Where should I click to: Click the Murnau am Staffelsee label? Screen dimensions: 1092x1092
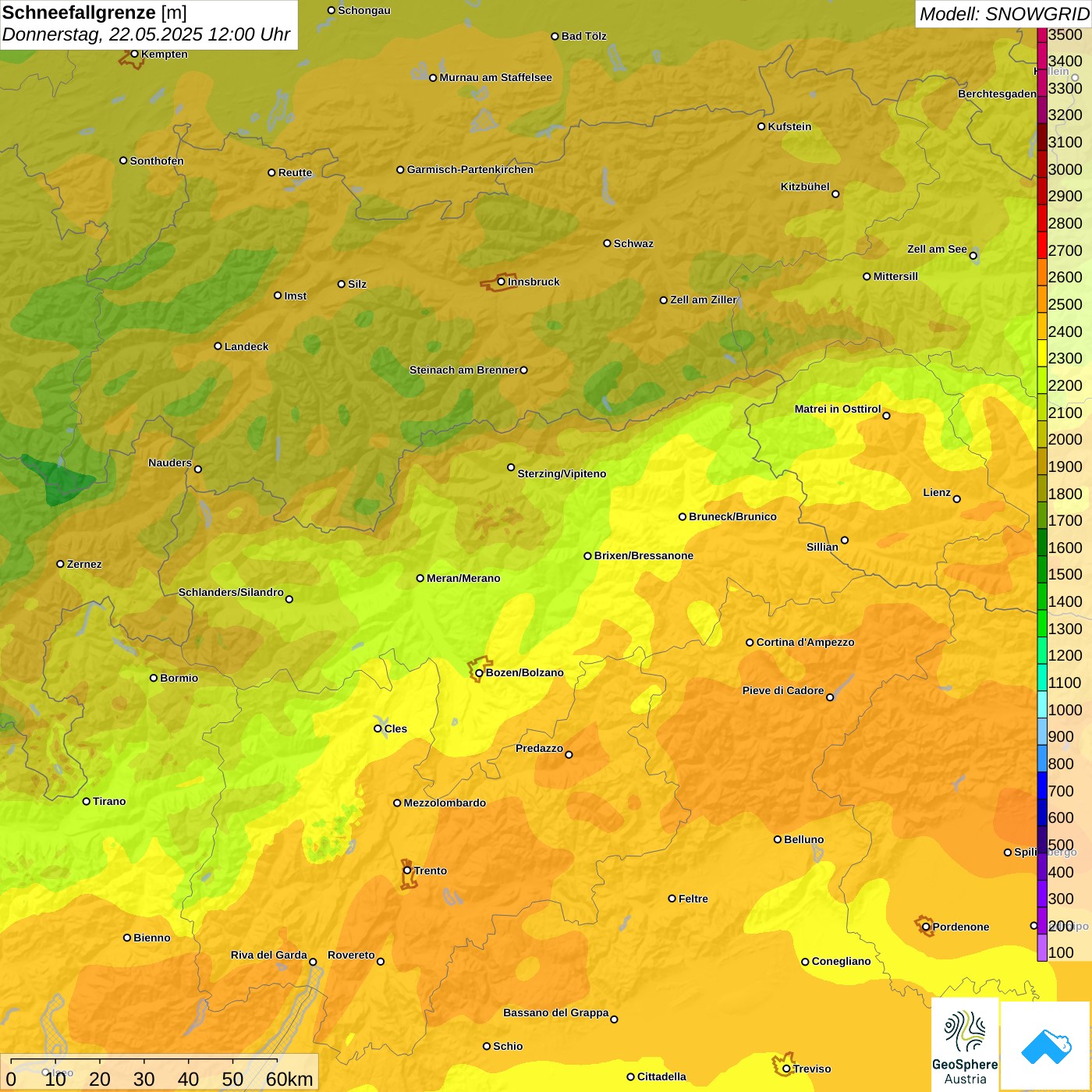click(495, 77)
